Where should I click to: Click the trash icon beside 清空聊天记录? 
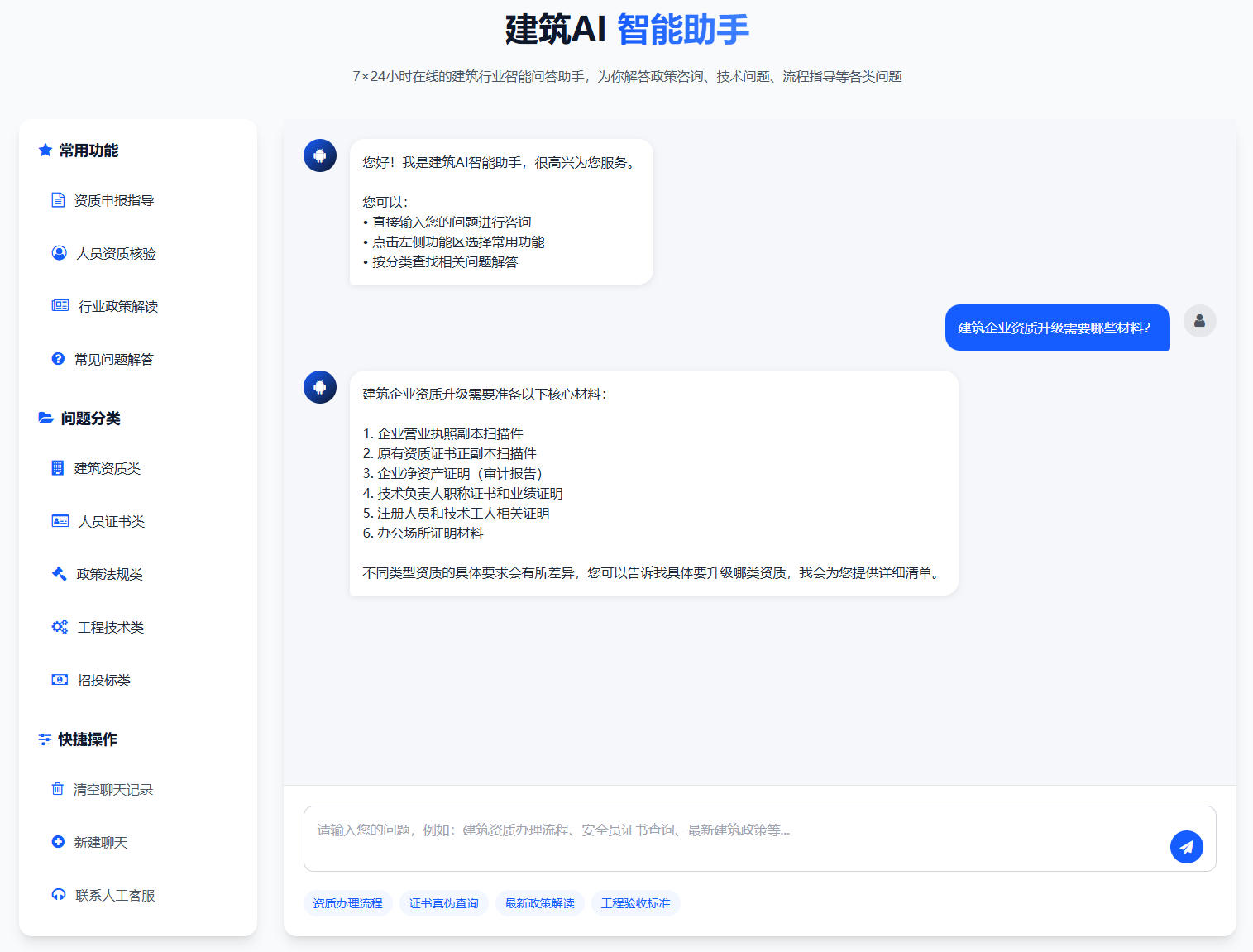tap(57, 789)
